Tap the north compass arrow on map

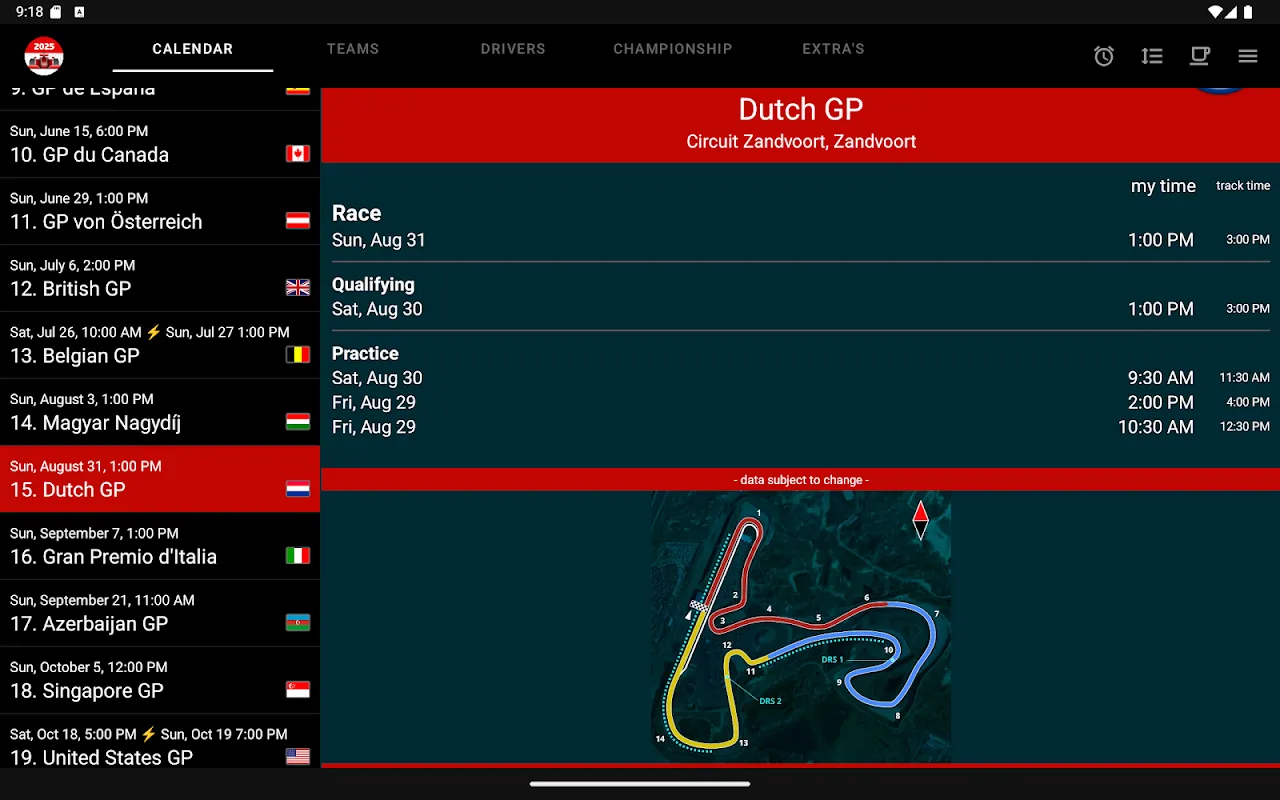click(920, 520)
